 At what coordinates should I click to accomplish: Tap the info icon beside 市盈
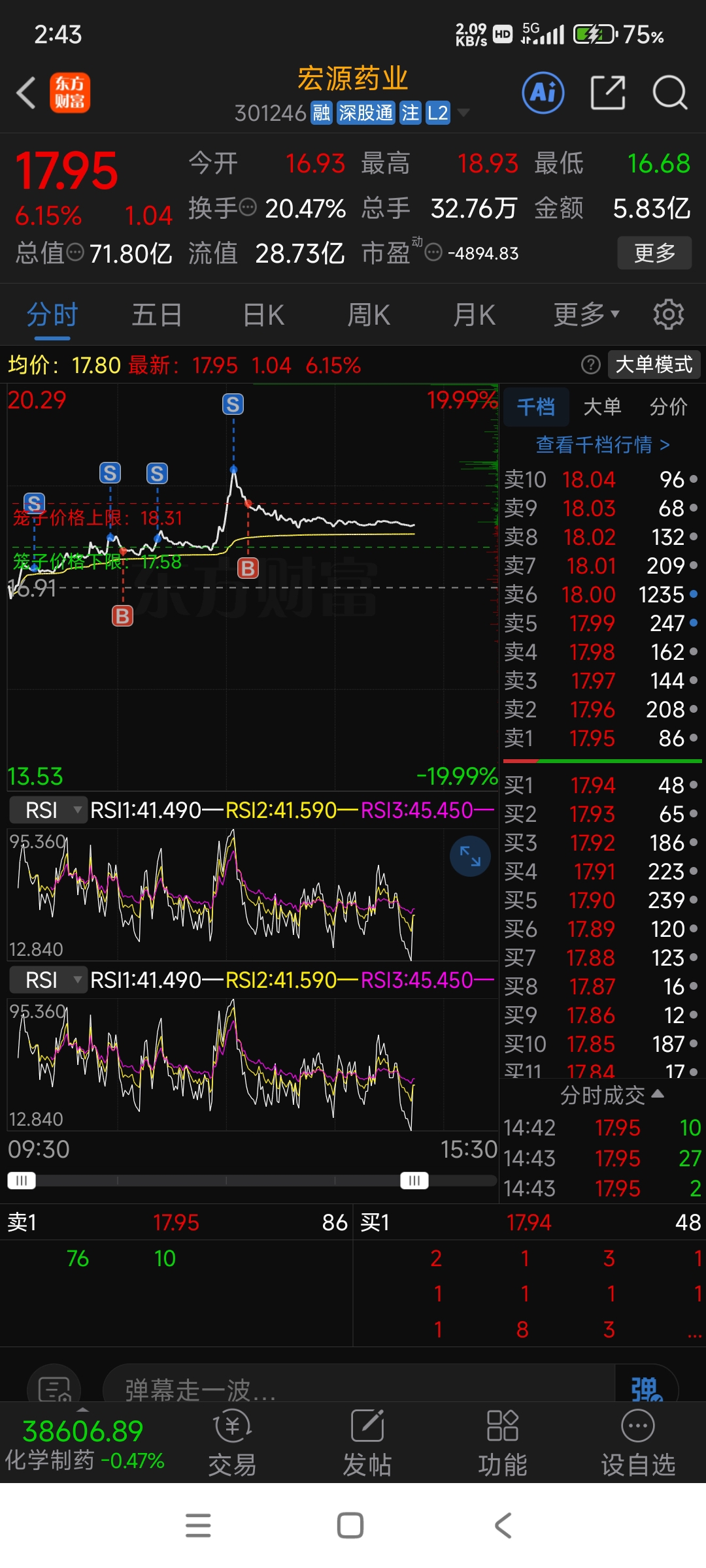click(433, 253)
